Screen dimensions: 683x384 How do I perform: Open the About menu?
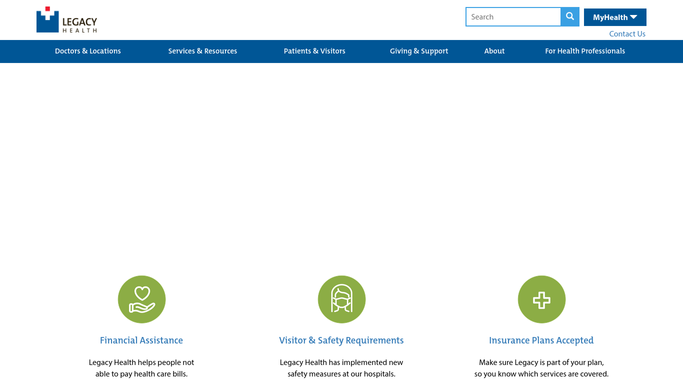[x=494, y=51]
